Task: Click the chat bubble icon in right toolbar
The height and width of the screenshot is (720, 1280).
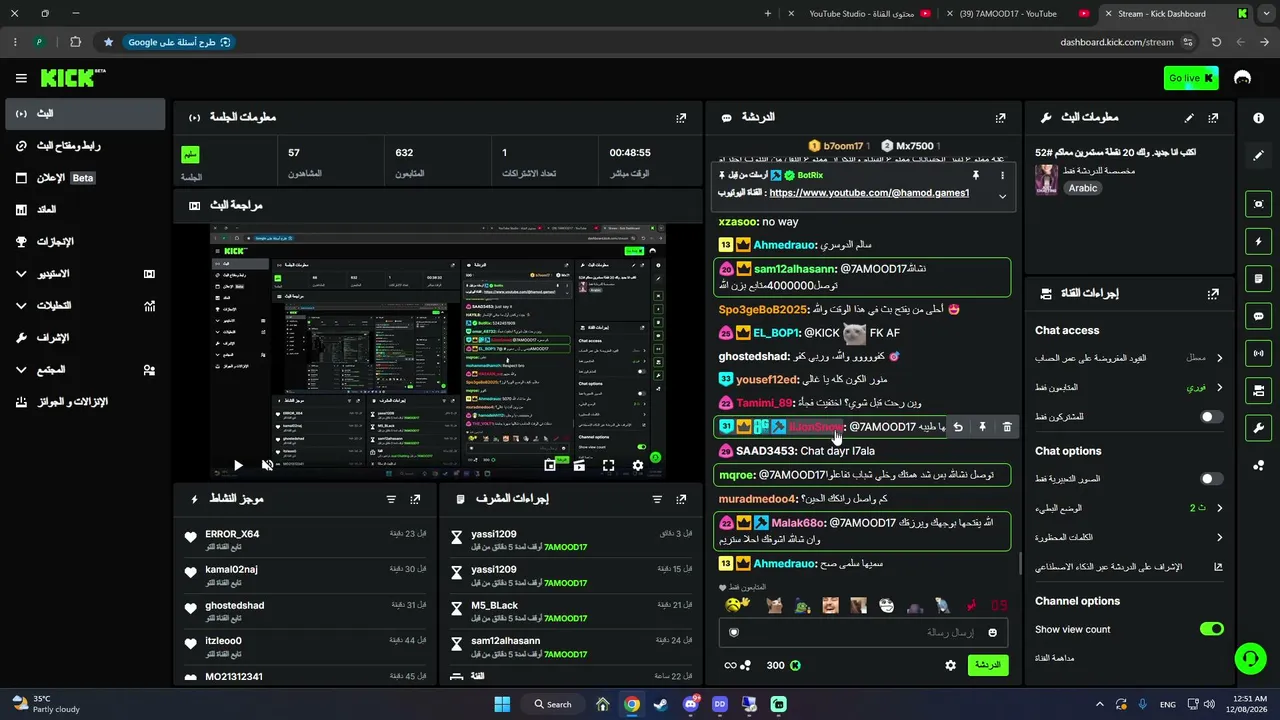Action: [x=1259, y=316]
